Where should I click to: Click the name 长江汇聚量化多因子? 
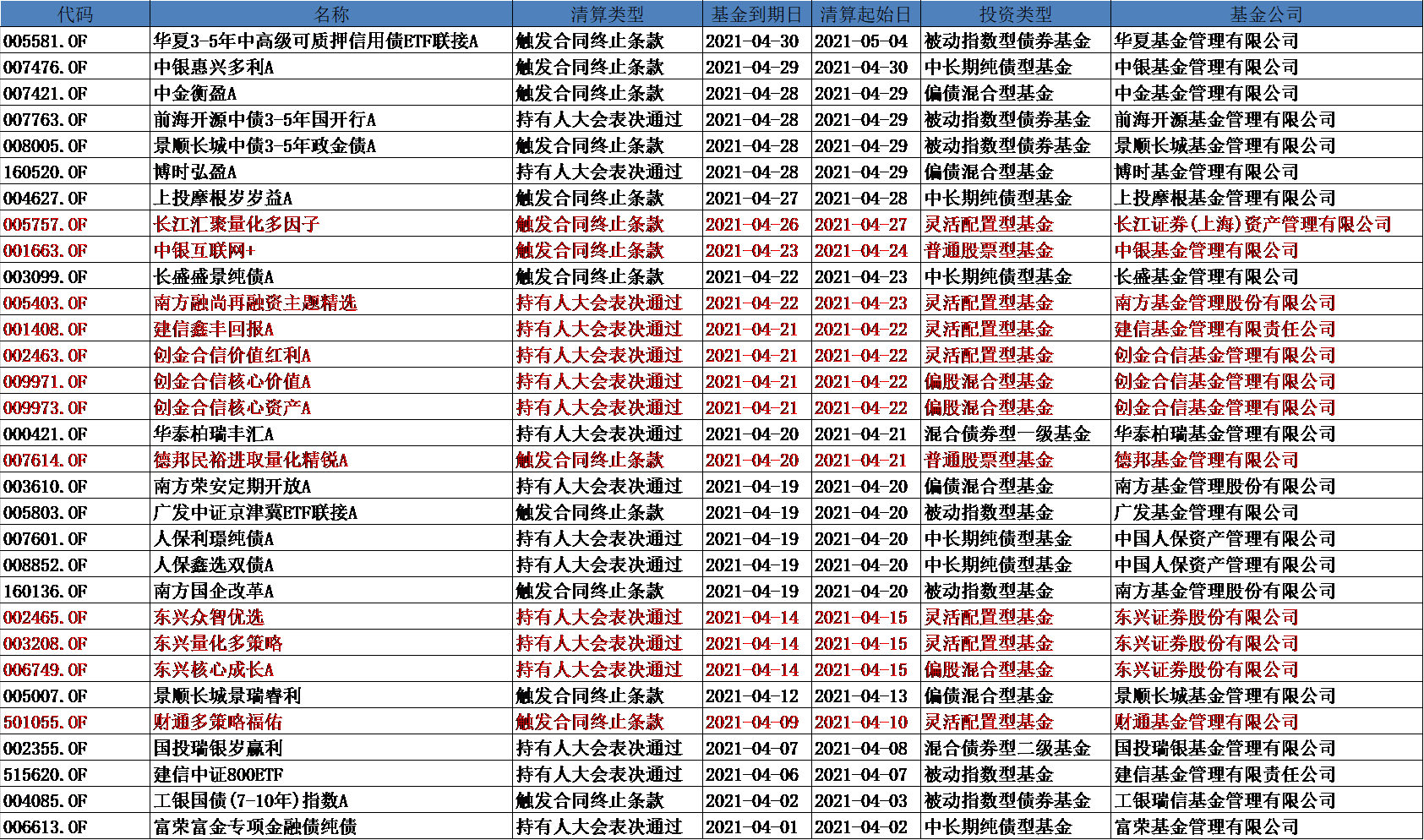tap(237, 225)
